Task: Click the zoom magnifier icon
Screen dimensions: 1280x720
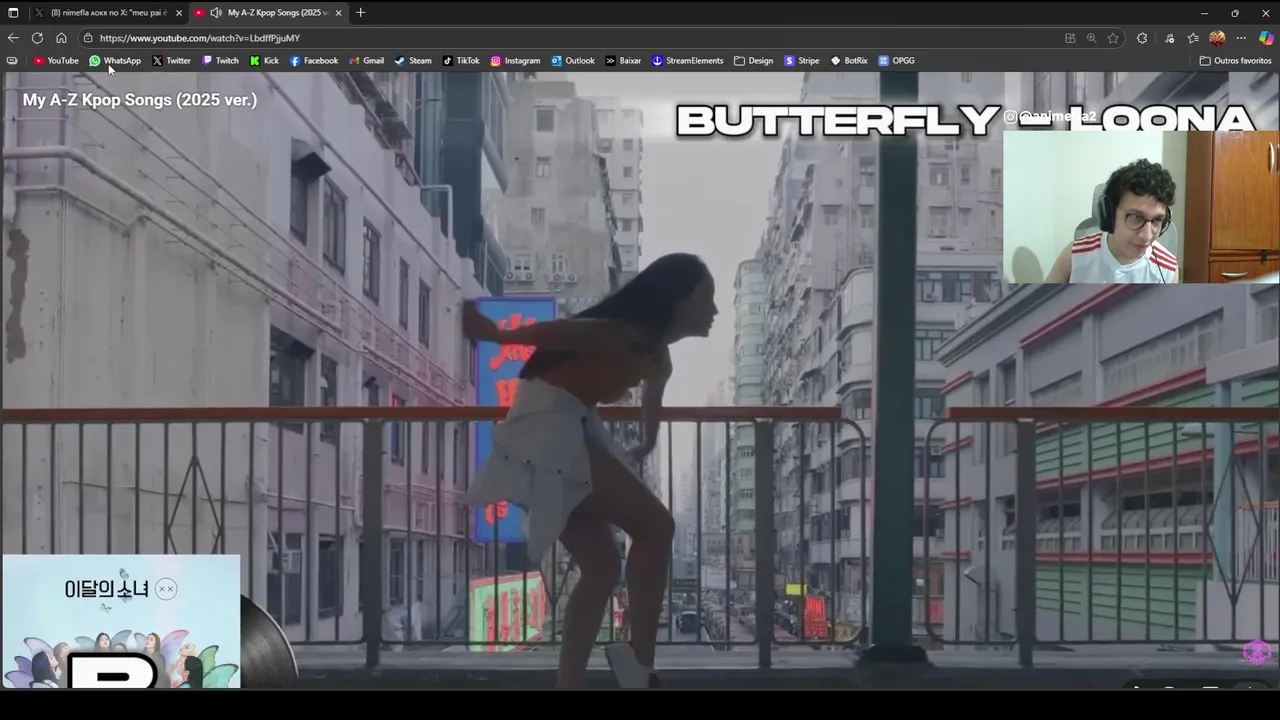Action: pos(1091,38)
